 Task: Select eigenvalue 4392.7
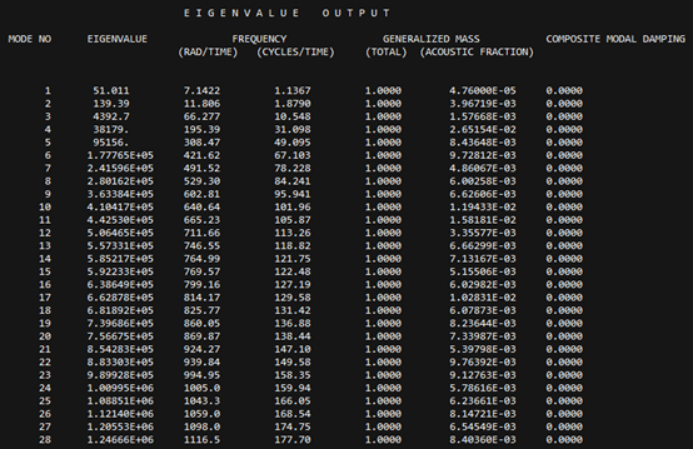[x=111, y=117]
